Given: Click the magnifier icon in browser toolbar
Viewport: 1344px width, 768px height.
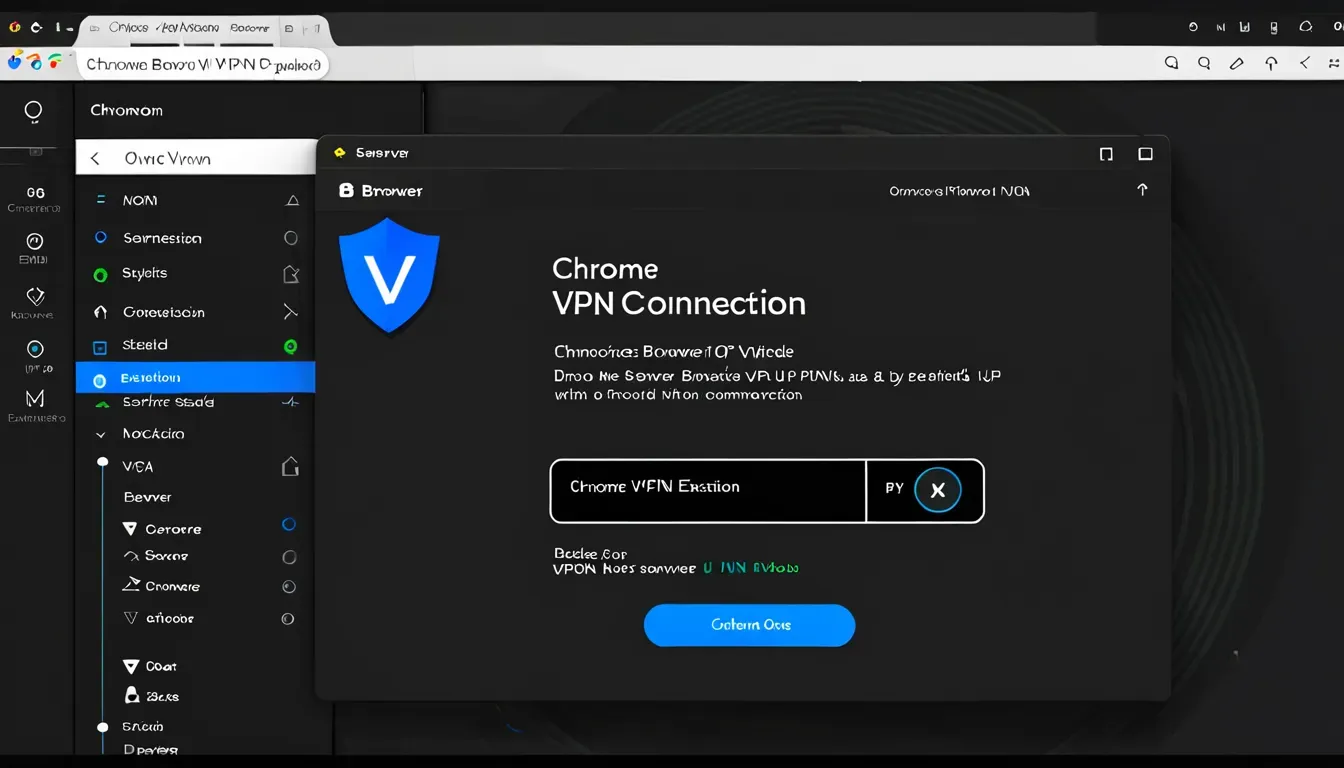Looking at the screenshot, I should pyautogui.click(x=1204, y=63).
